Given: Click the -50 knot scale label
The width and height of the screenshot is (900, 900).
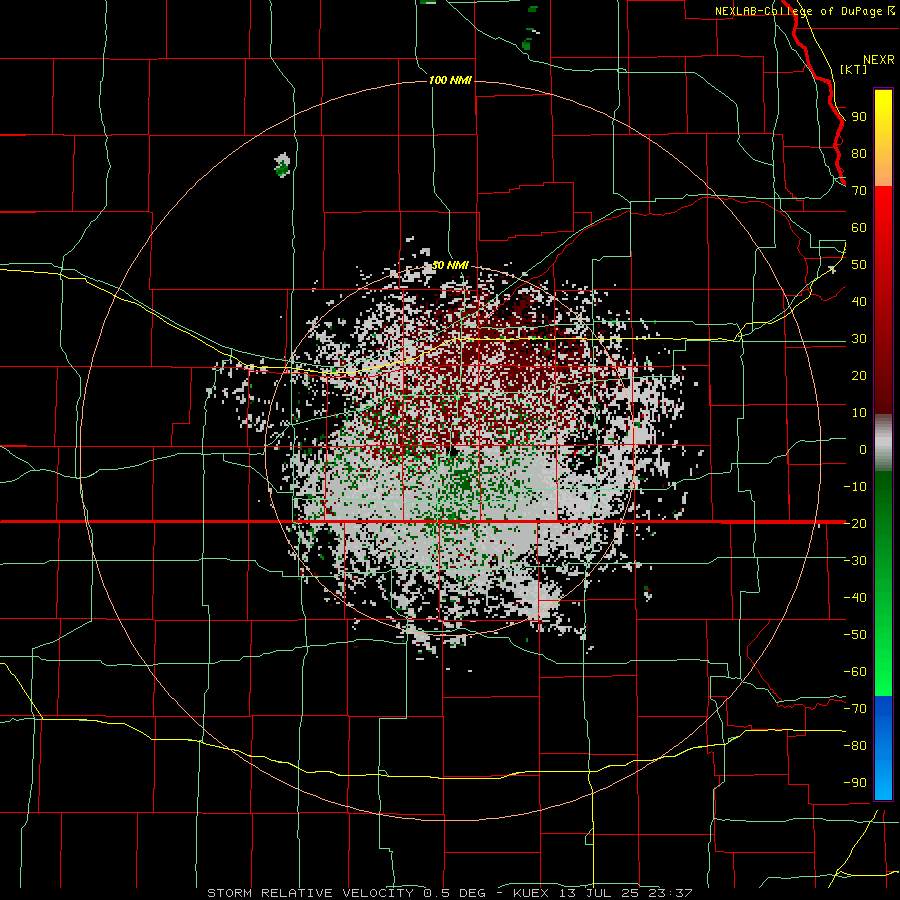Looking at the screenshot, I should [x=855, y=635].
